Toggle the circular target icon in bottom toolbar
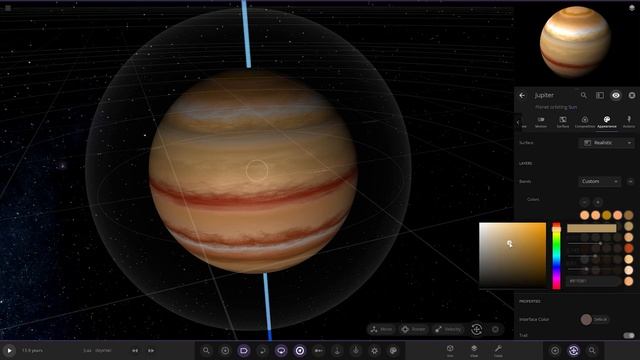Image resolution: width=640 pixels, height=360 pixels. (300, 350)
